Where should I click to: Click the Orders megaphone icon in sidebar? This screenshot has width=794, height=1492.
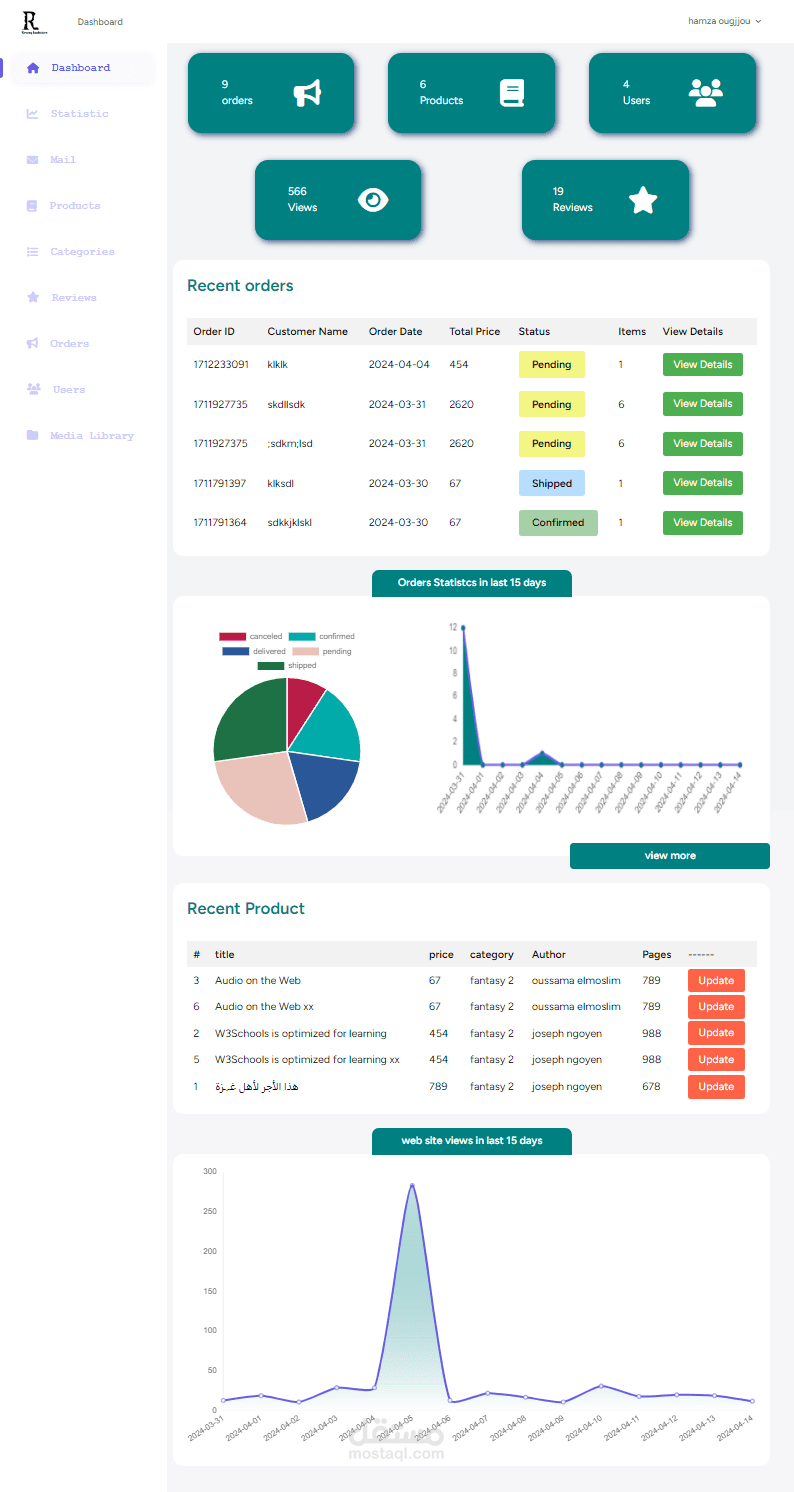click(x=33, y=344)
